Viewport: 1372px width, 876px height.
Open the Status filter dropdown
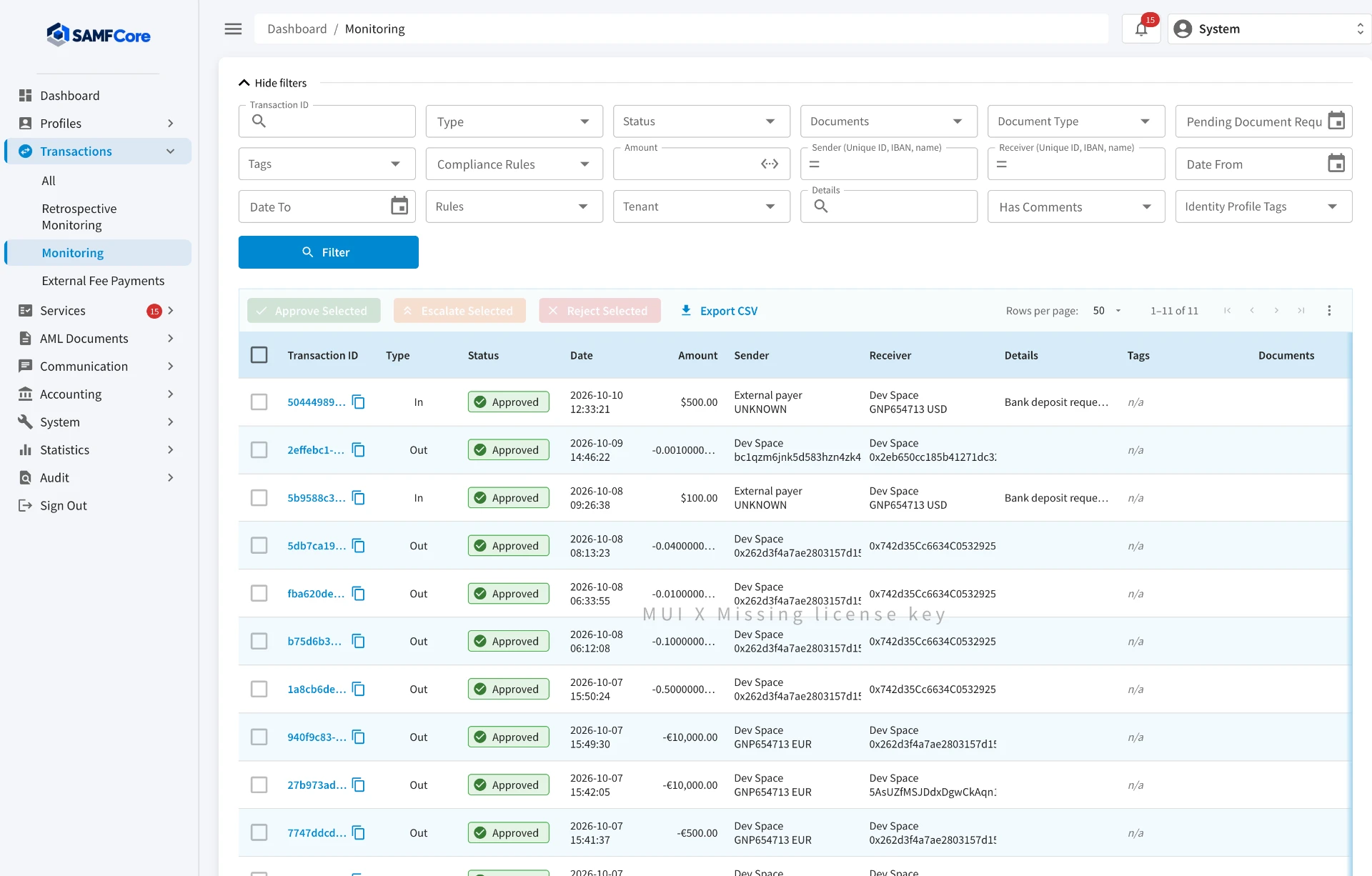[702, 121]
